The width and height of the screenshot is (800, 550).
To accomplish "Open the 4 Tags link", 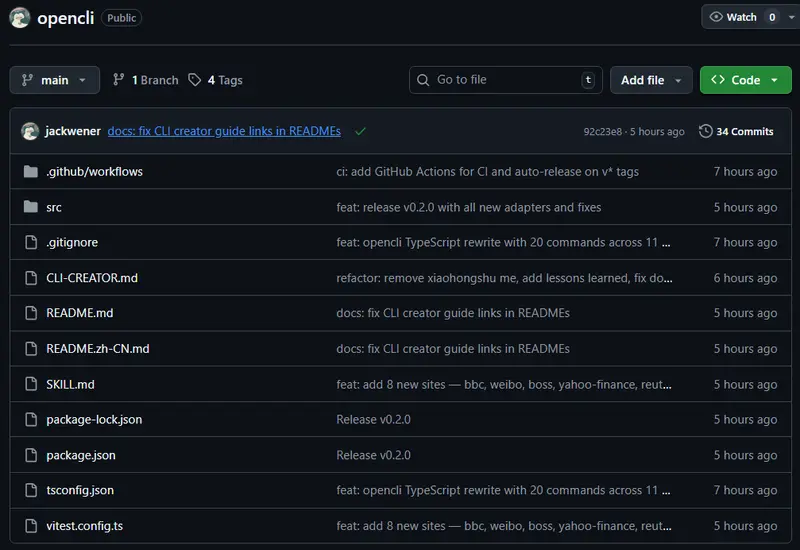I will (x=215, y=80).
